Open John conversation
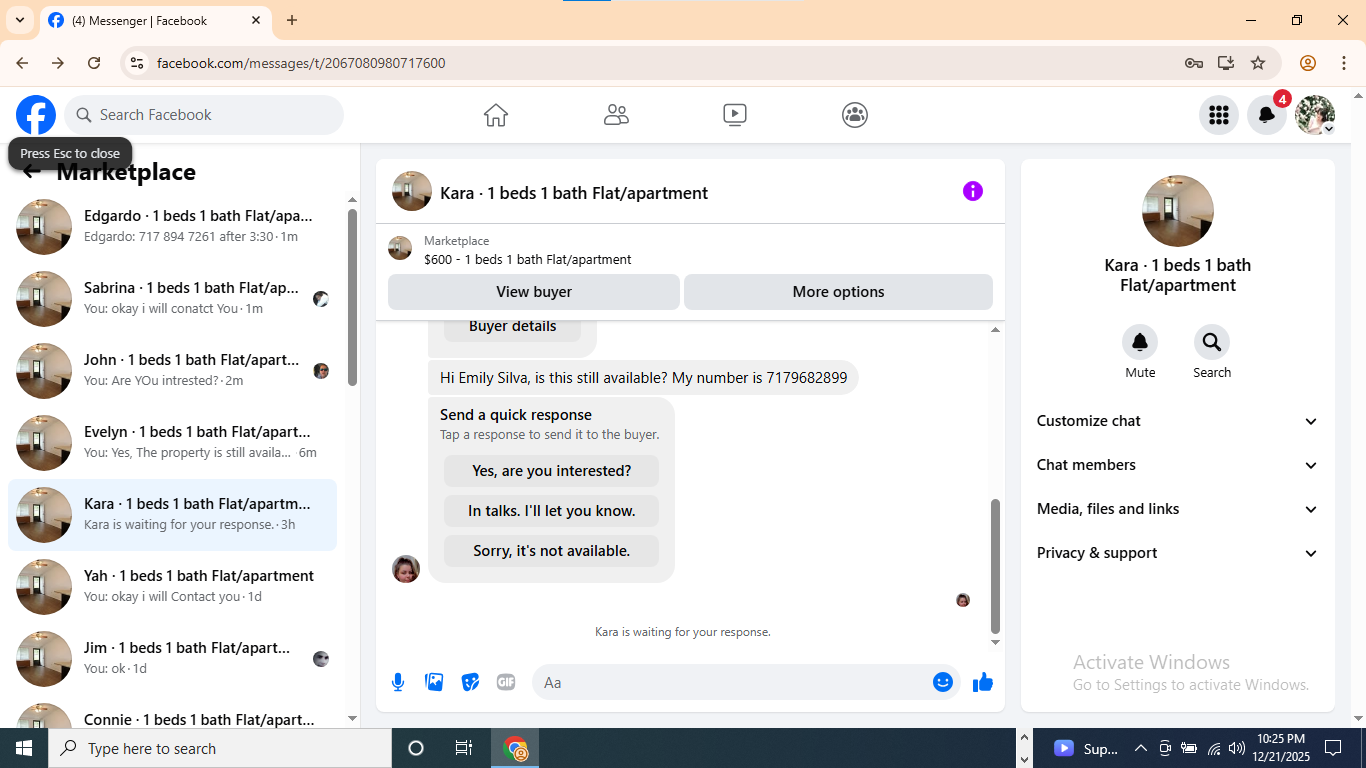Viewport: 1366px width, 768px height. click(172, 371)
